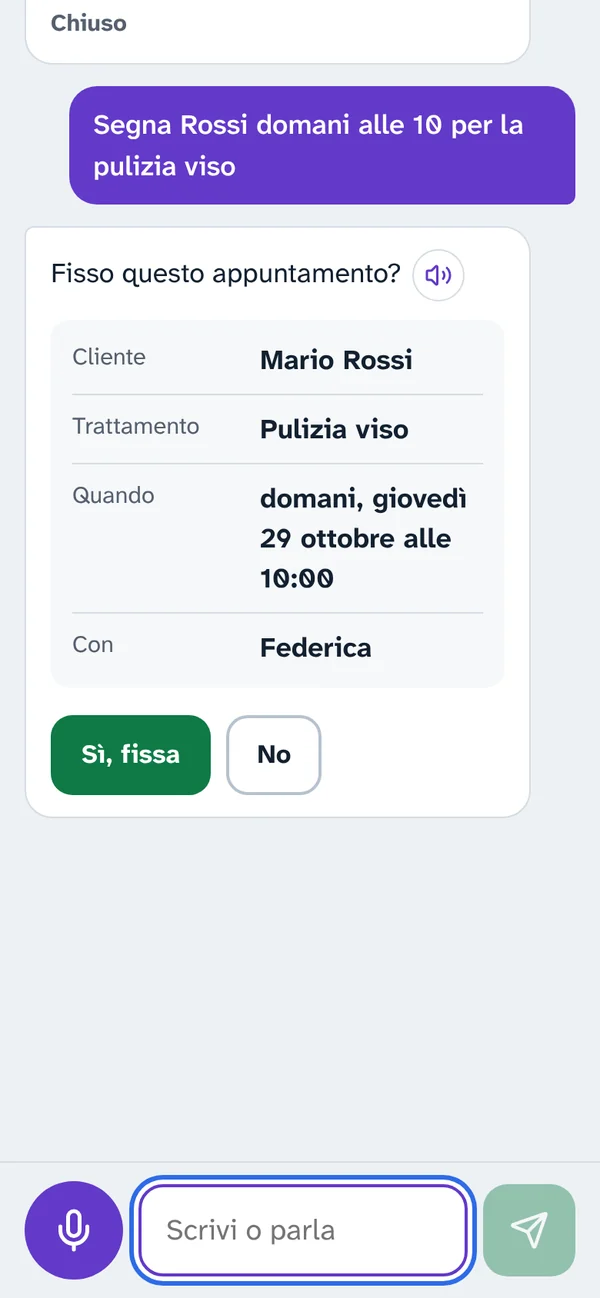Click the Fisso questo appuntamento? heading

[226, 273]
